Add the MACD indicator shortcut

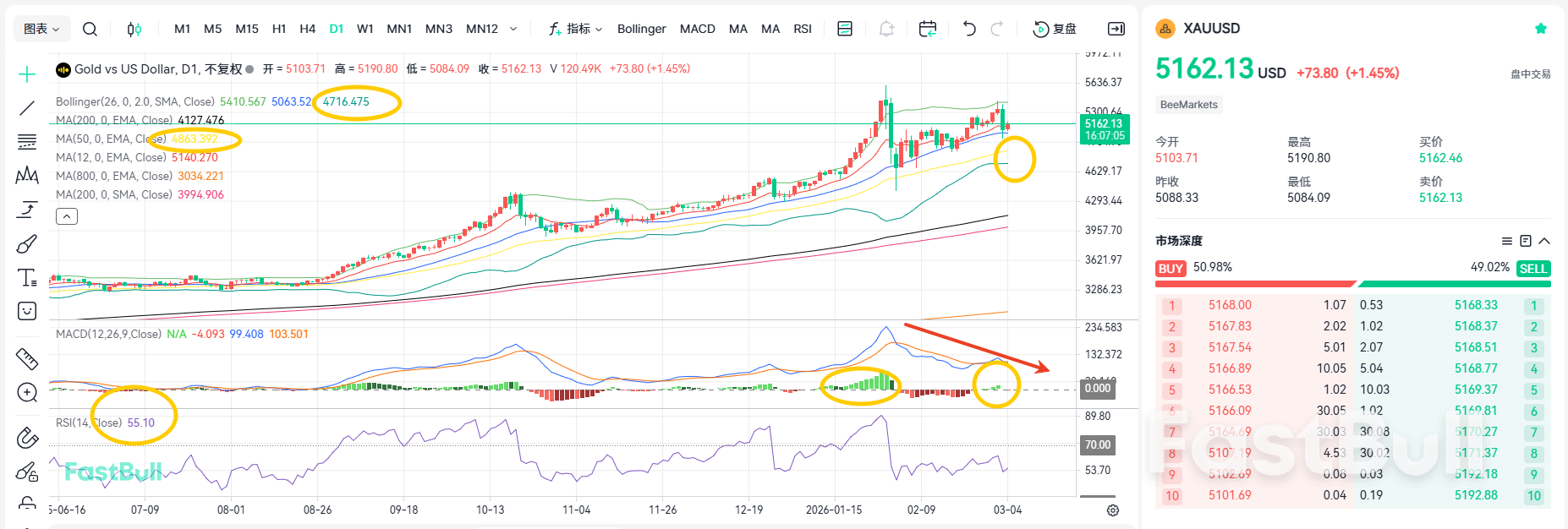coord(697,29)
